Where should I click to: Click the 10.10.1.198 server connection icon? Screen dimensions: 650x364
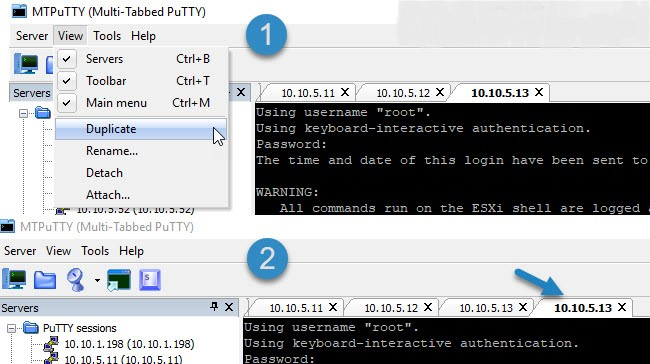51,344
